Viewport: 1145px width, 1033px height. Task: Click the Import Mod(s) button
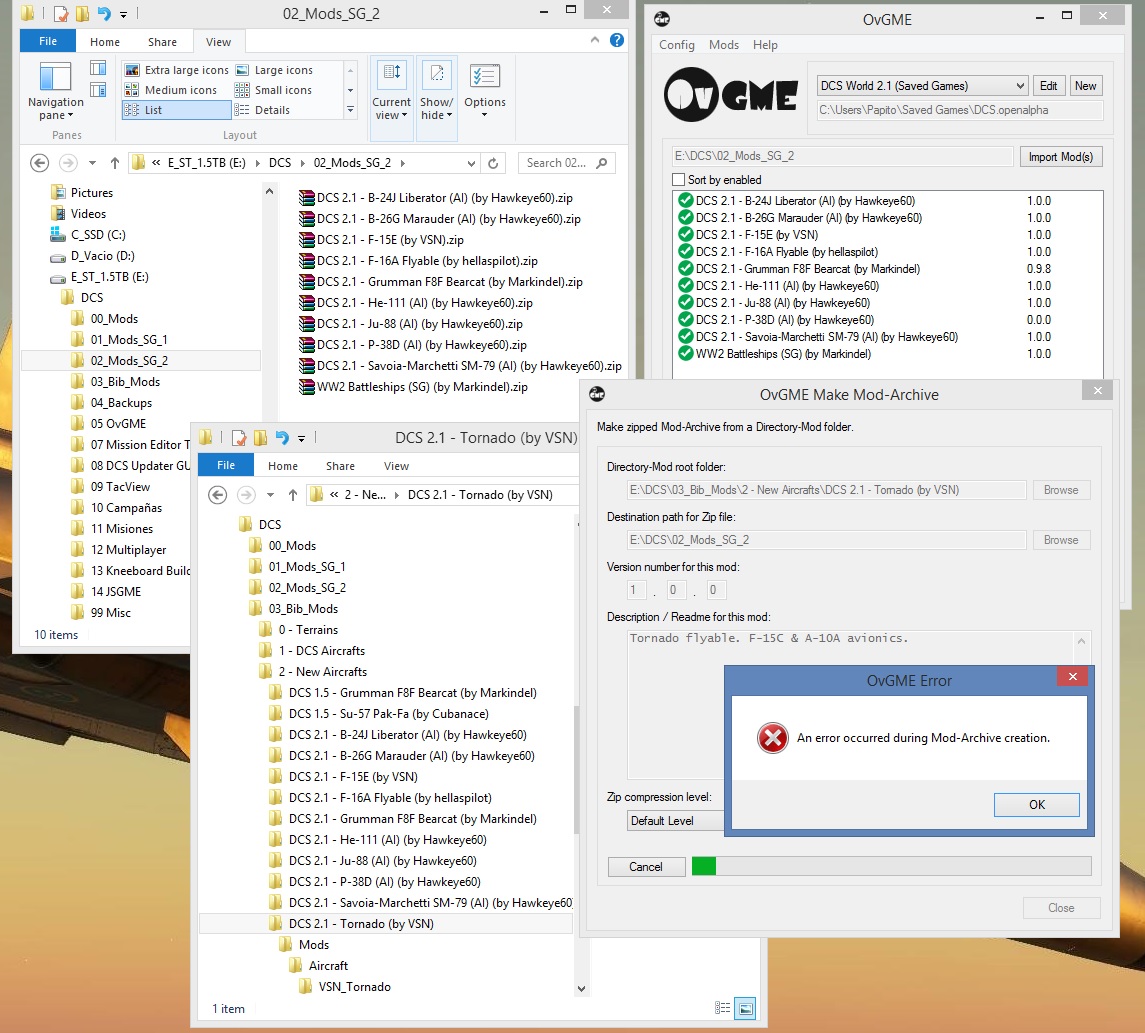coord(1060,157)
